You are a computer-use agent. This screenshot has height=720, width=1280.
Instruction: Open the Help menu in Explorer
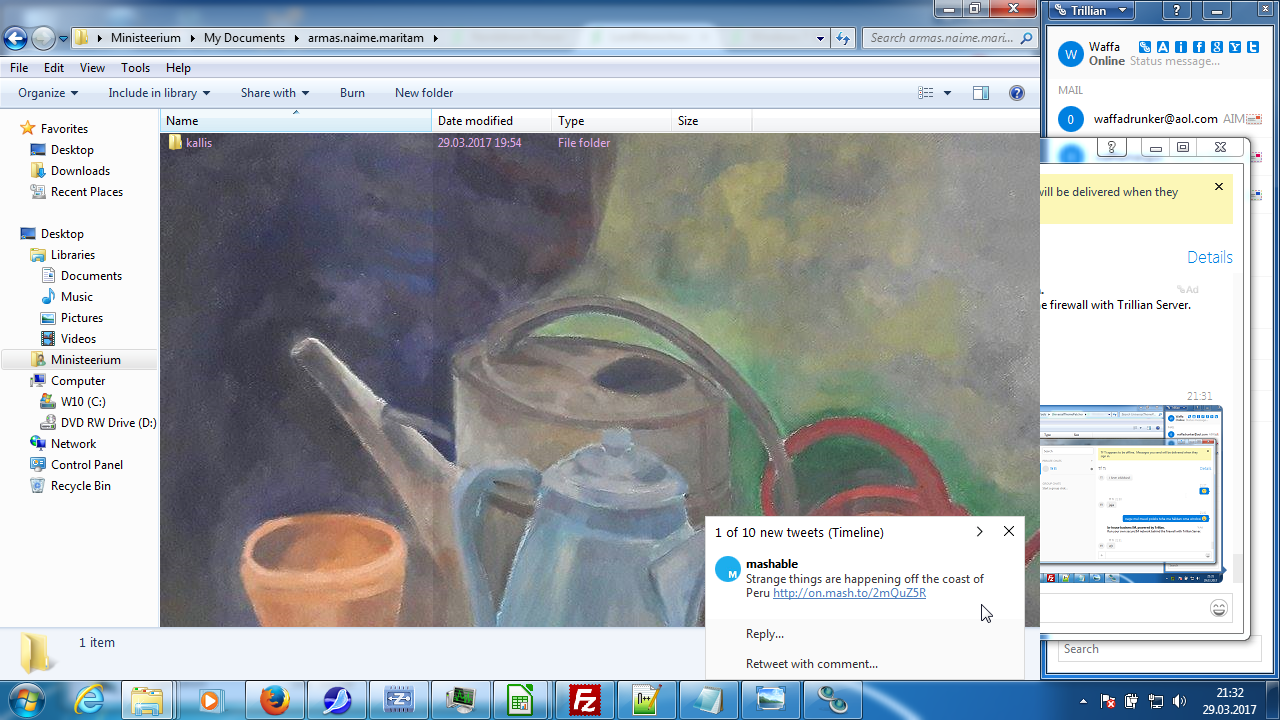click(178, 68)
